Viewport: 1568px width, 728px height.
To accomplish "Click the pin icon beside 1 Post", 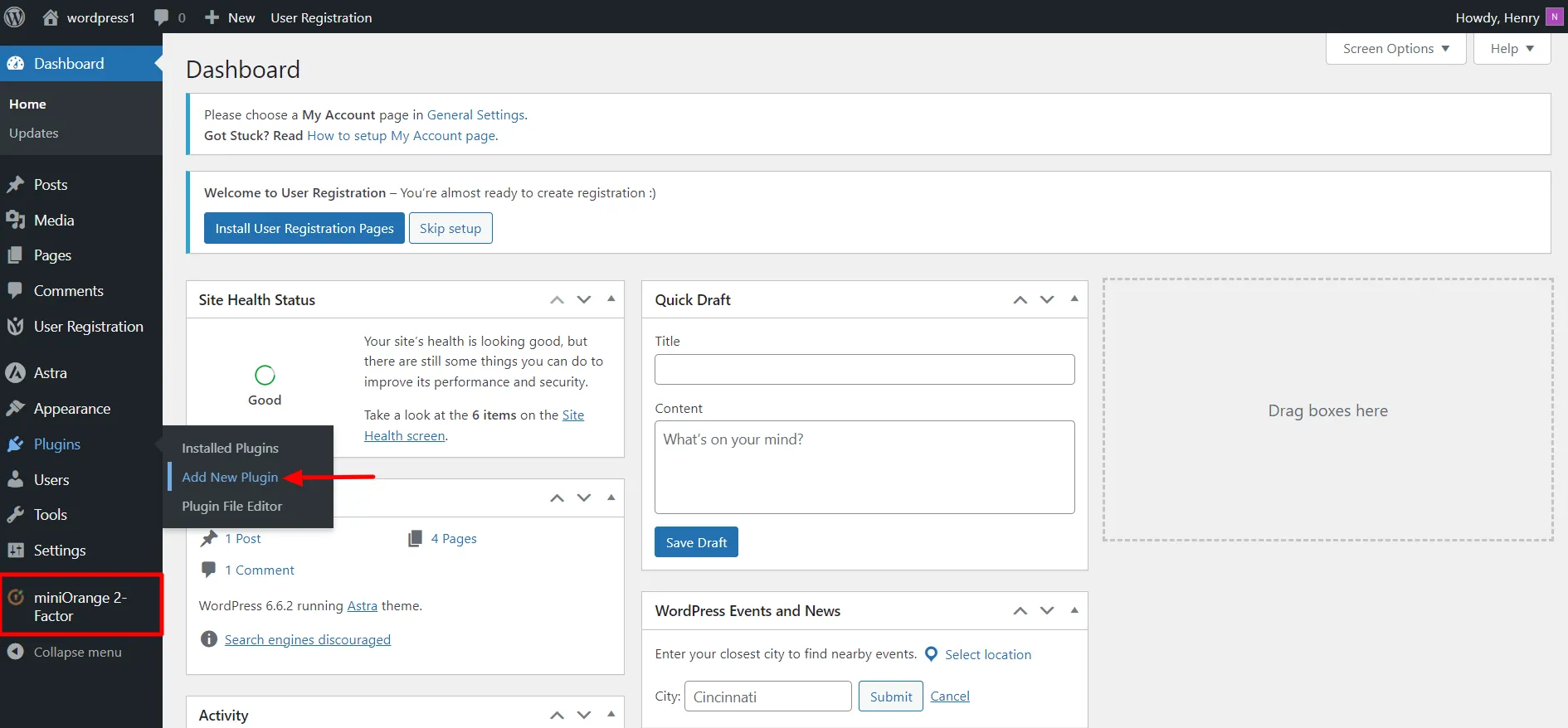I will pyautogui.click(x=209, y=539).
